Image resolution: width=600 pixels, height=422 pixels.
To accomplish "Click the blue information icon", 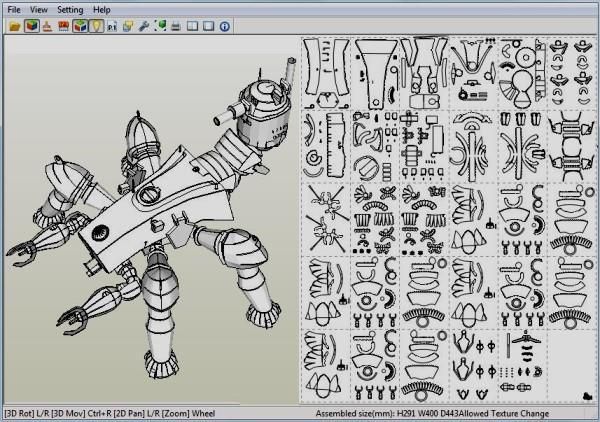I will [x=225, y=26].
